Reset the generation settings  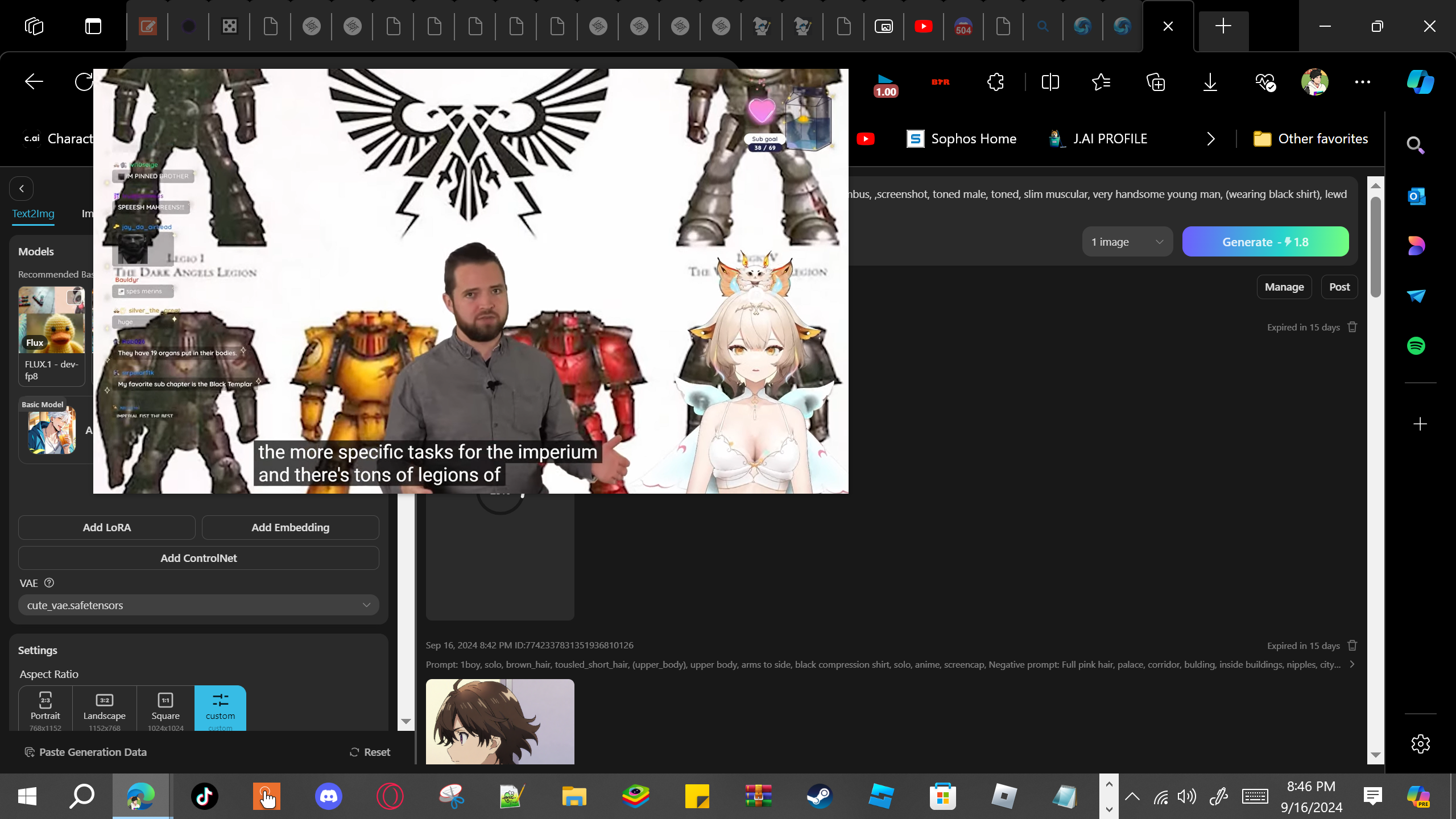(370, 752)
